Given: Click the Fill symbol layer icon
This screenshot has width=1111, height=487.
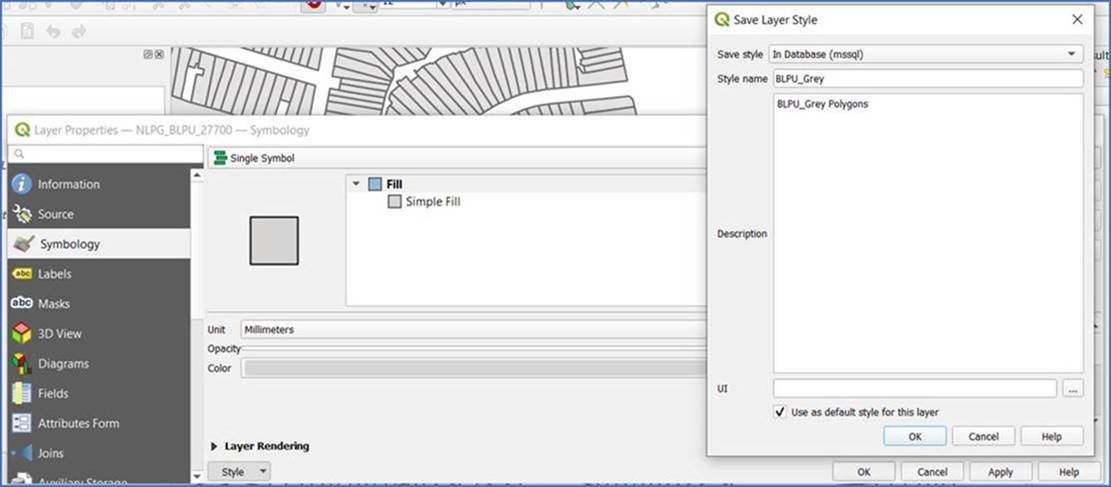Looking at the screenshot, I should click(375, 185).
